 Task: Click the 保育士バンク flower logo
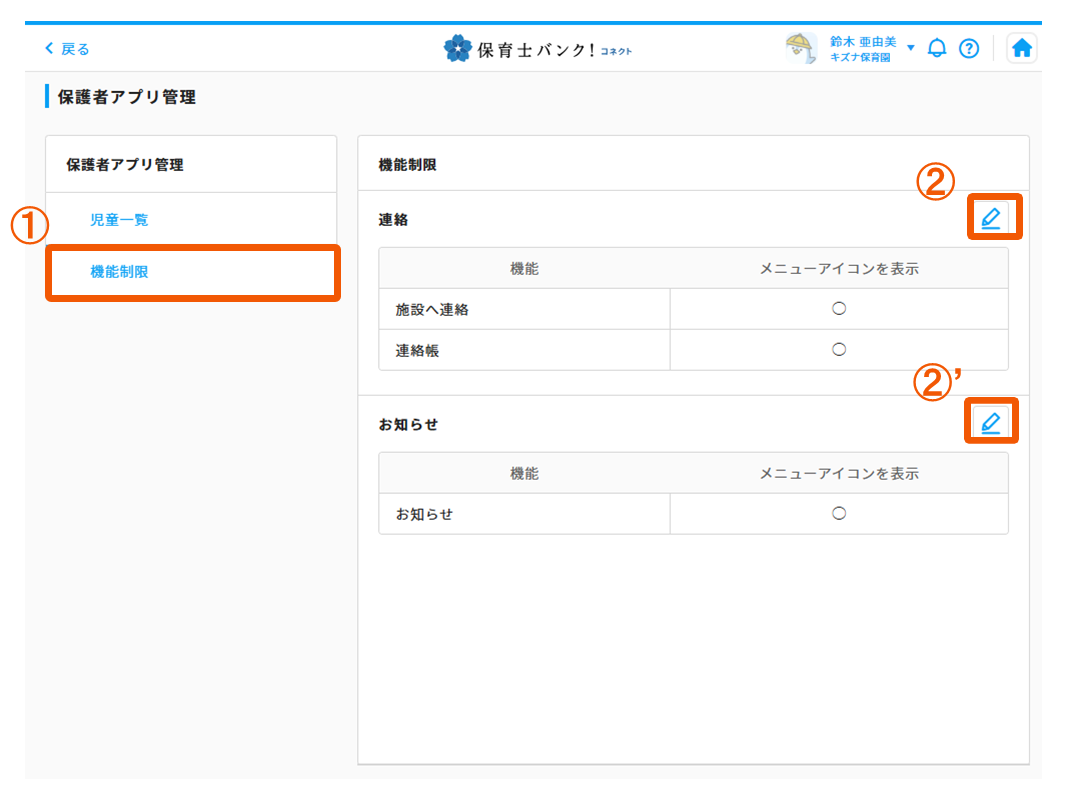[x=457, y=48]
